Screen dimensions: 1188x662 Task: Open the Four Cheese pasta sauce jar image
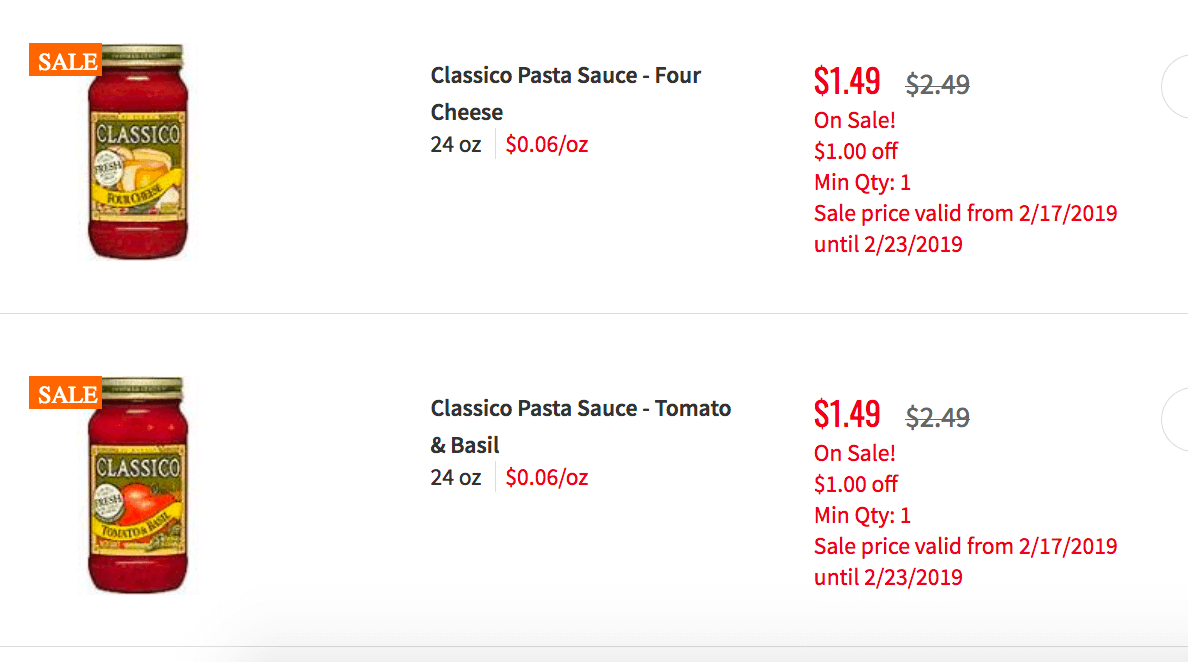(x=137, y=151)
